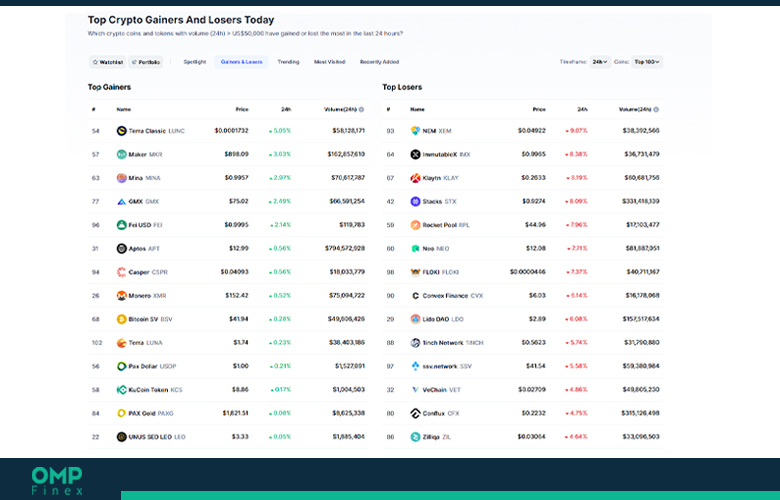Click the Convex Finance CVX icon
Viewport: 780px width, 500px height.
coord(415,296)
